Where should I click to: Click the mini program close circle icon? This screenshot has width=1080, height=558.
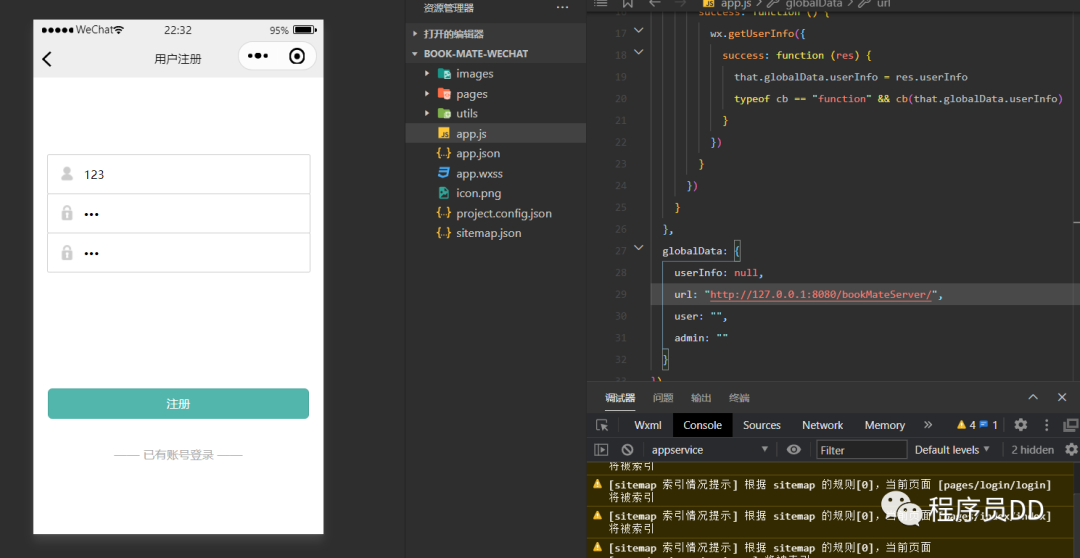tap(297, 57)
